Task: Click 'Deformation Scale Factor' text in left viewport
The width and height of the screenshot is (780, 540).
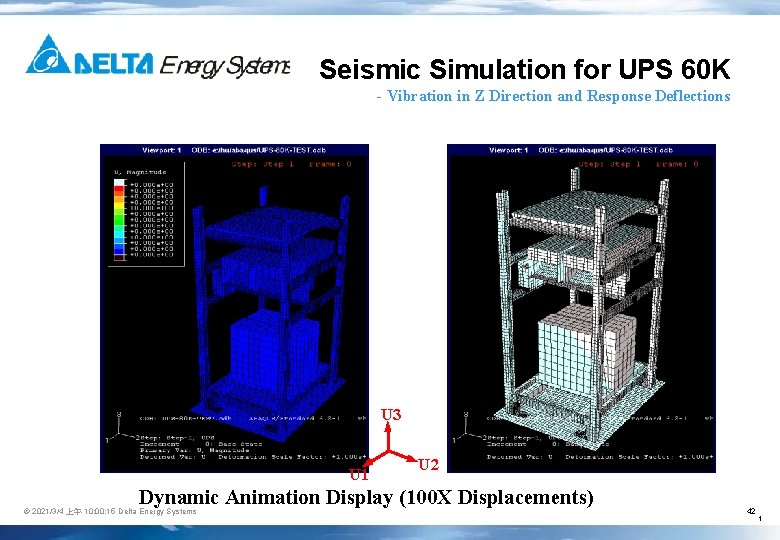Action: pyautogui.click(x=292, y=456)
